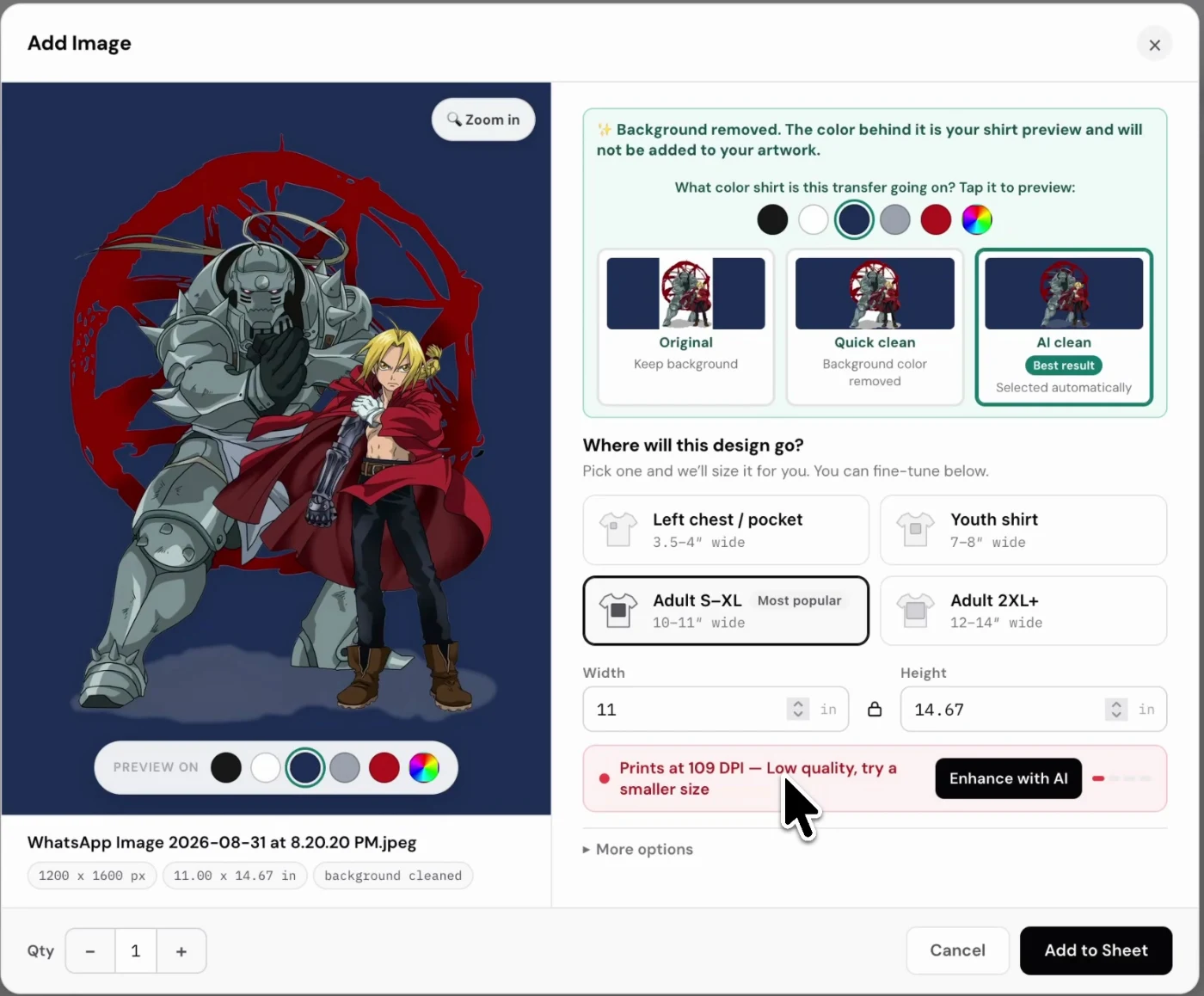Viewport: 1204px width, 996px height.
Task: Select gray shirt color in top swatch row
Action: 895,219
